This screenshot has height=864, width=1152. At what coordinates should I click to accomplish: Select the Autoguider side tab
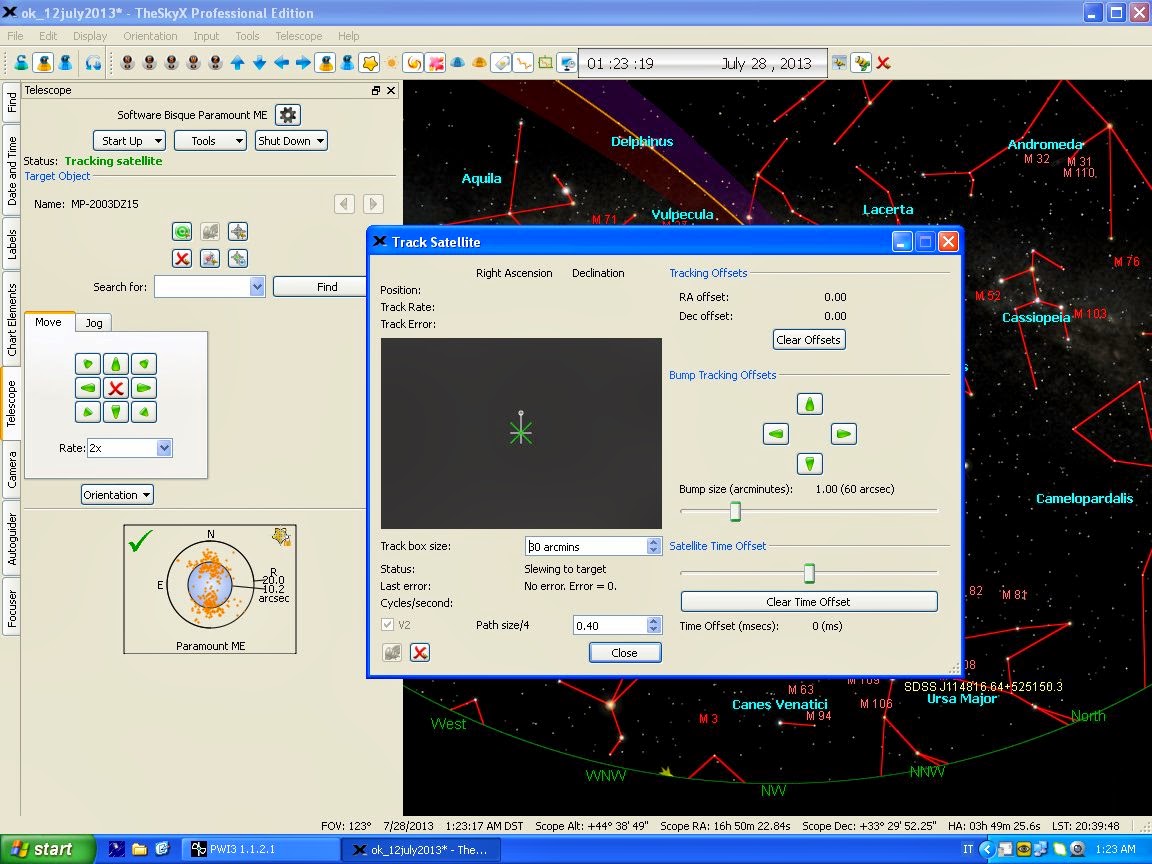[x=12, y=541]
